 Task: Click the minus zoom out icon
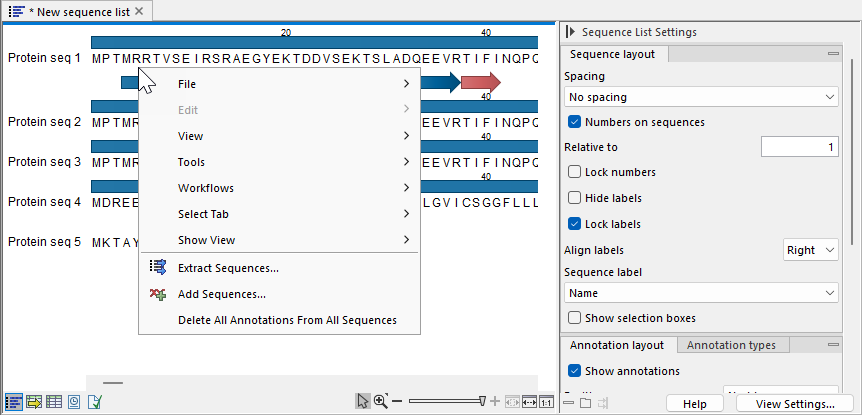pyautogui.click(x=397, y=401)
